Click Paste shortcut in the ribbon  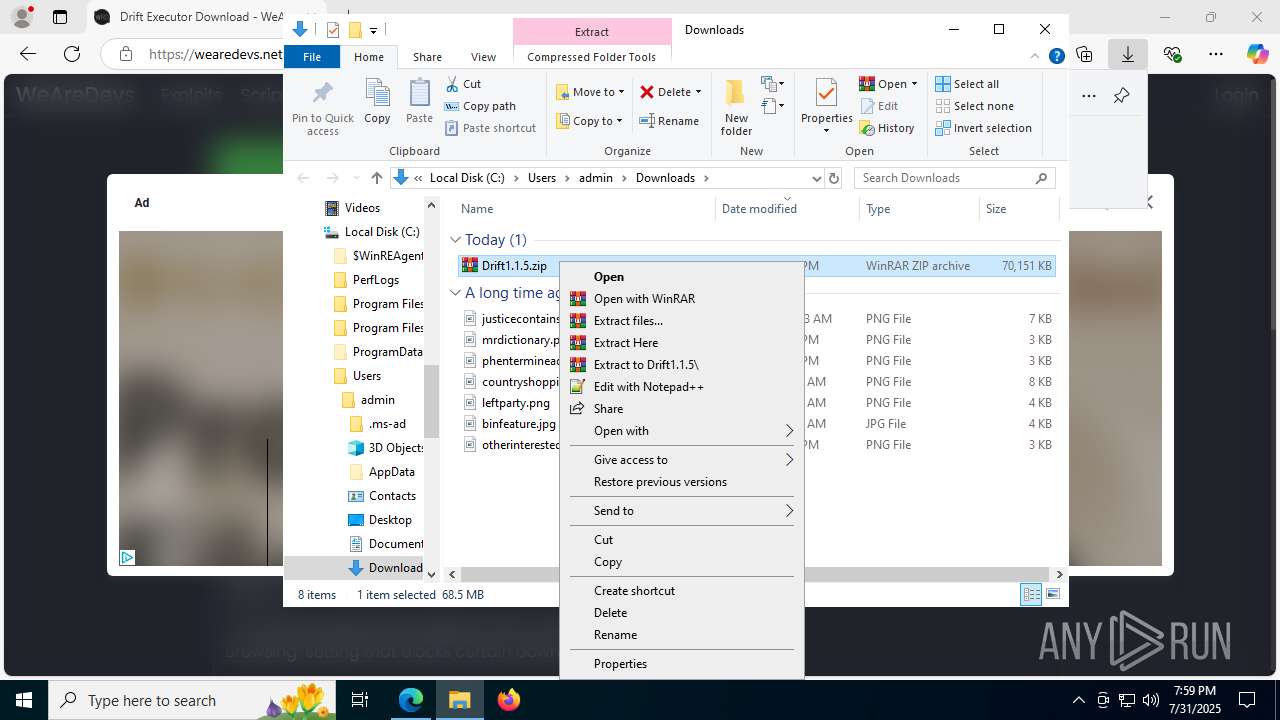[x=490, y=128]
